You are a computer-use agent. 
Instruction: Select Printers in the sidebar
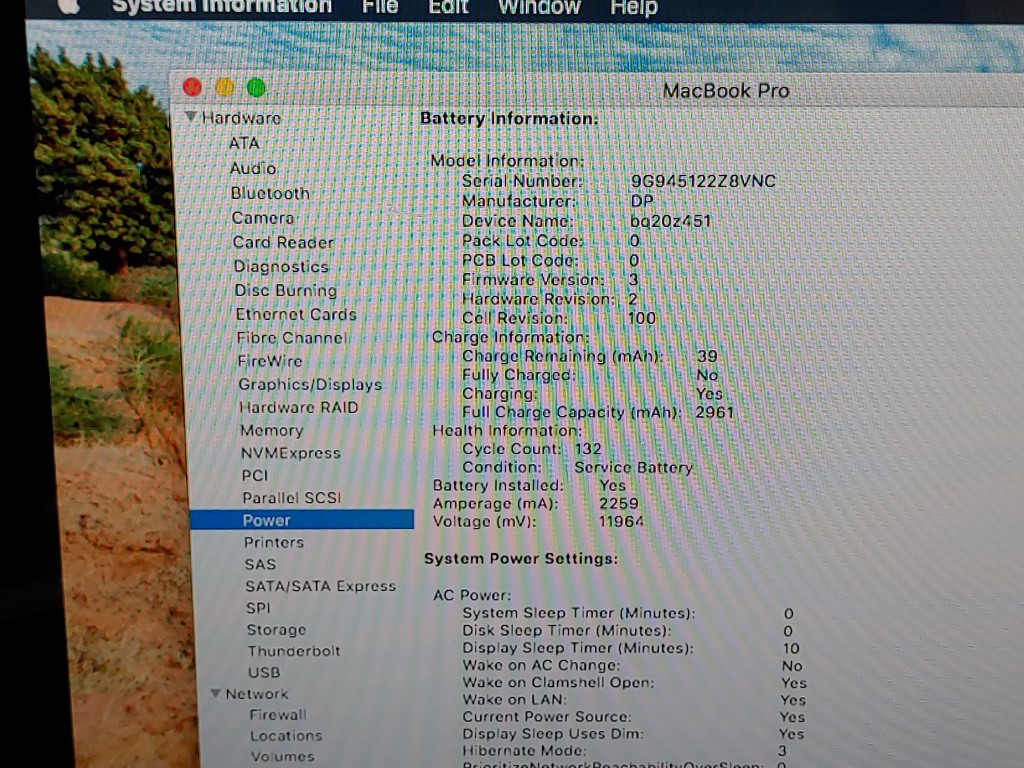coord(274,542)
